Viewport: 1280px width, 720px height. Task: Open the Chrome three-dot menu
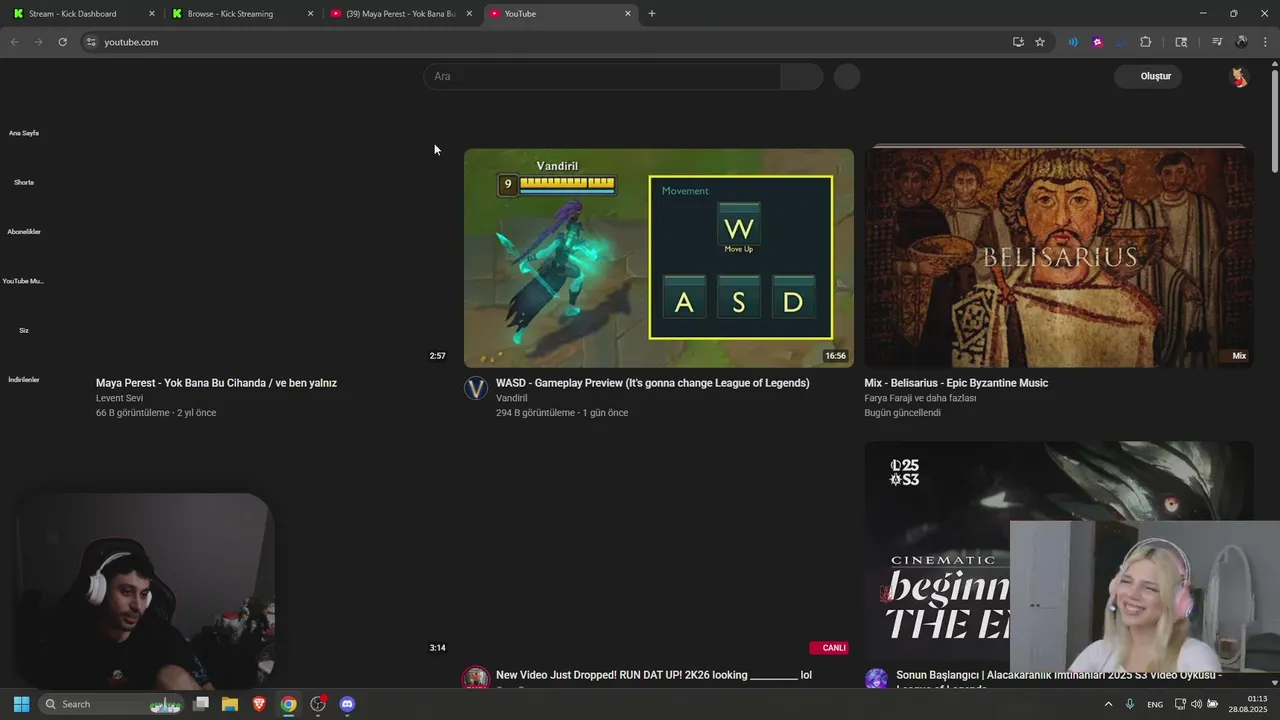click(x=1266, y=42)
